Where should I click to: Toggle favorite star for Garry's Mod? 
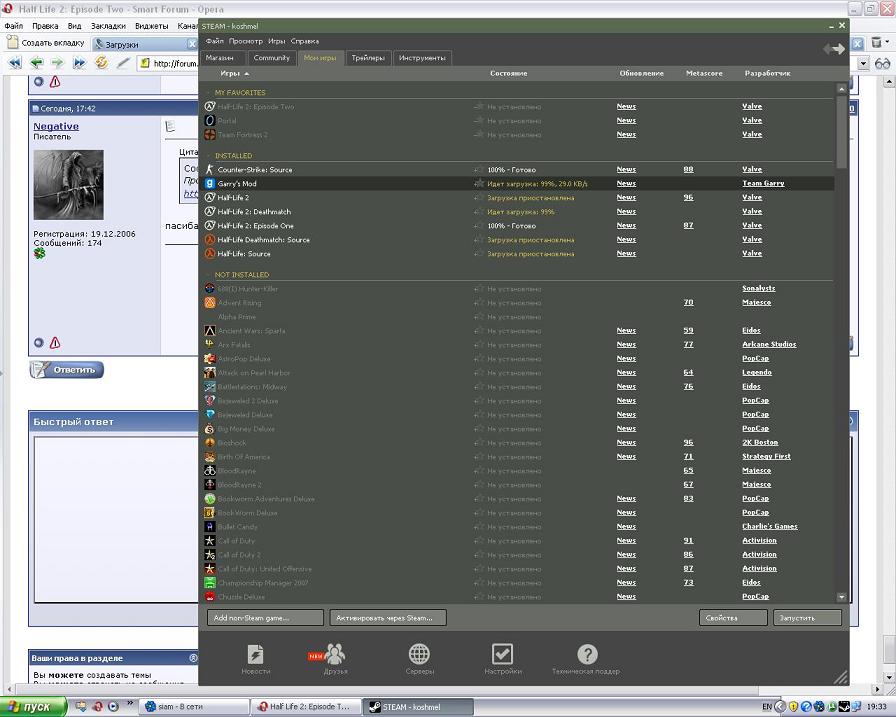(x=479, y=183)
